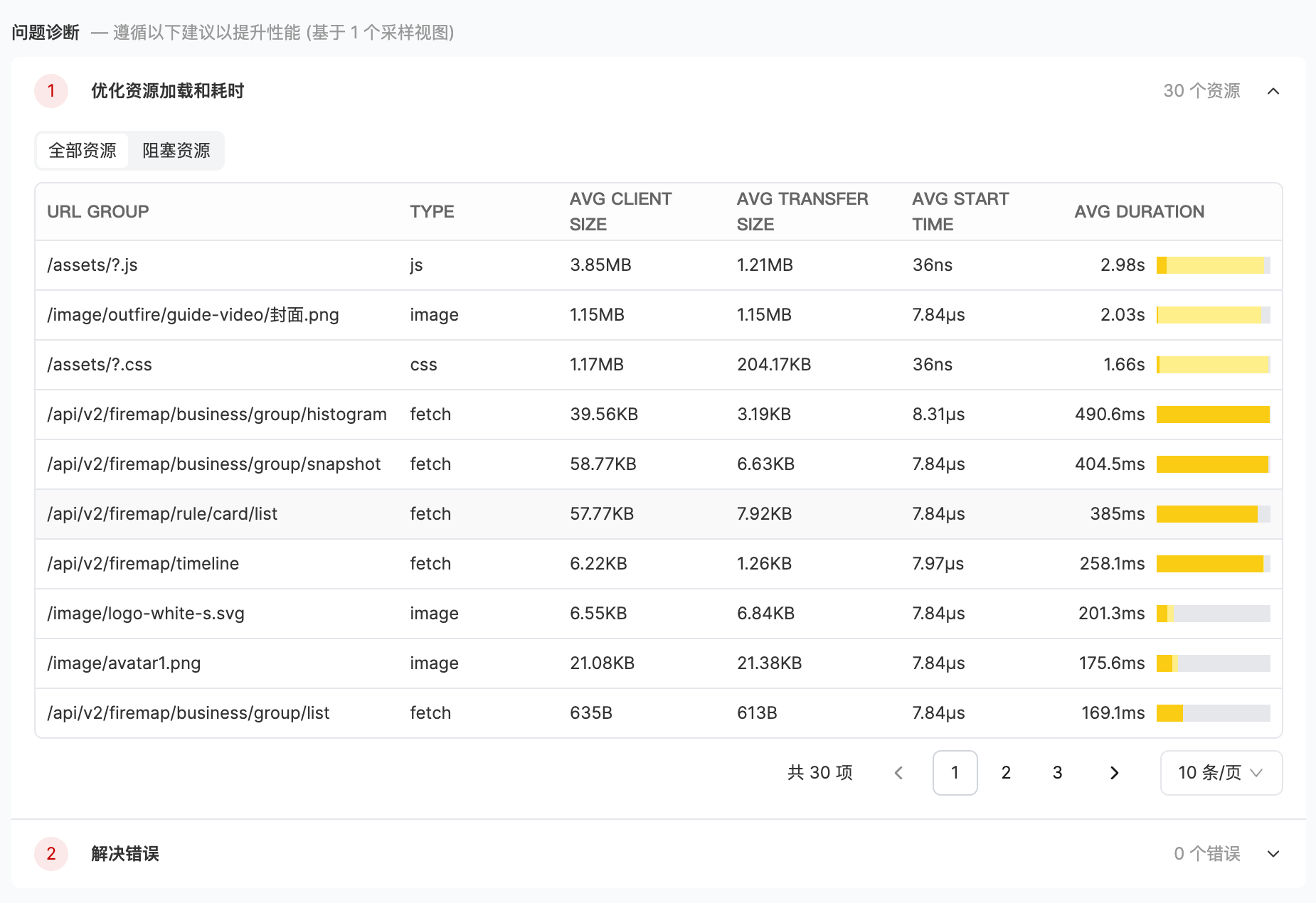Screen dimensions: 1316x903
Task: Click the 30 个资源 count label
Action: click(x=1201, y=91)
